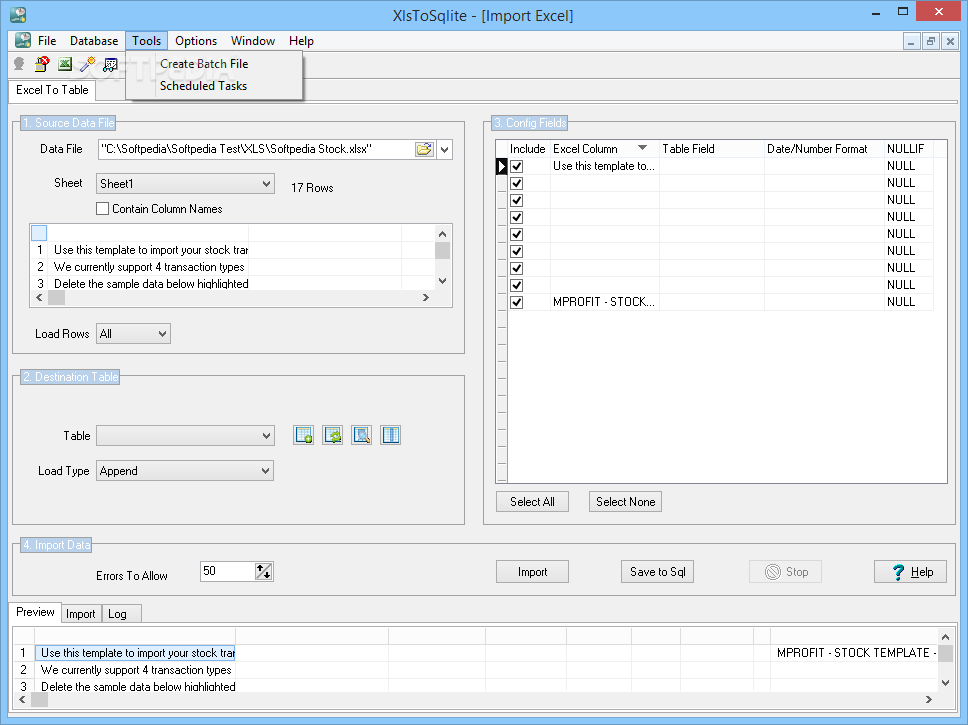Click the row selector arrow in Config Fields
This screenshot has height=725, width=968.
click(501, 166)
